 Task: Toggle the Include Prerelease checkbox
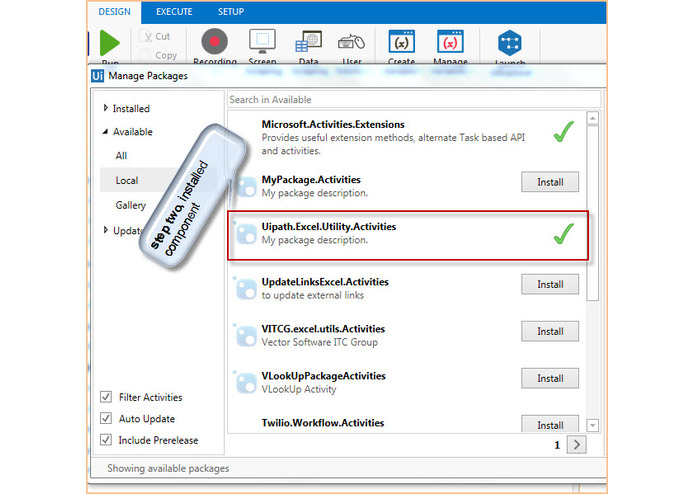pos(106,440)
